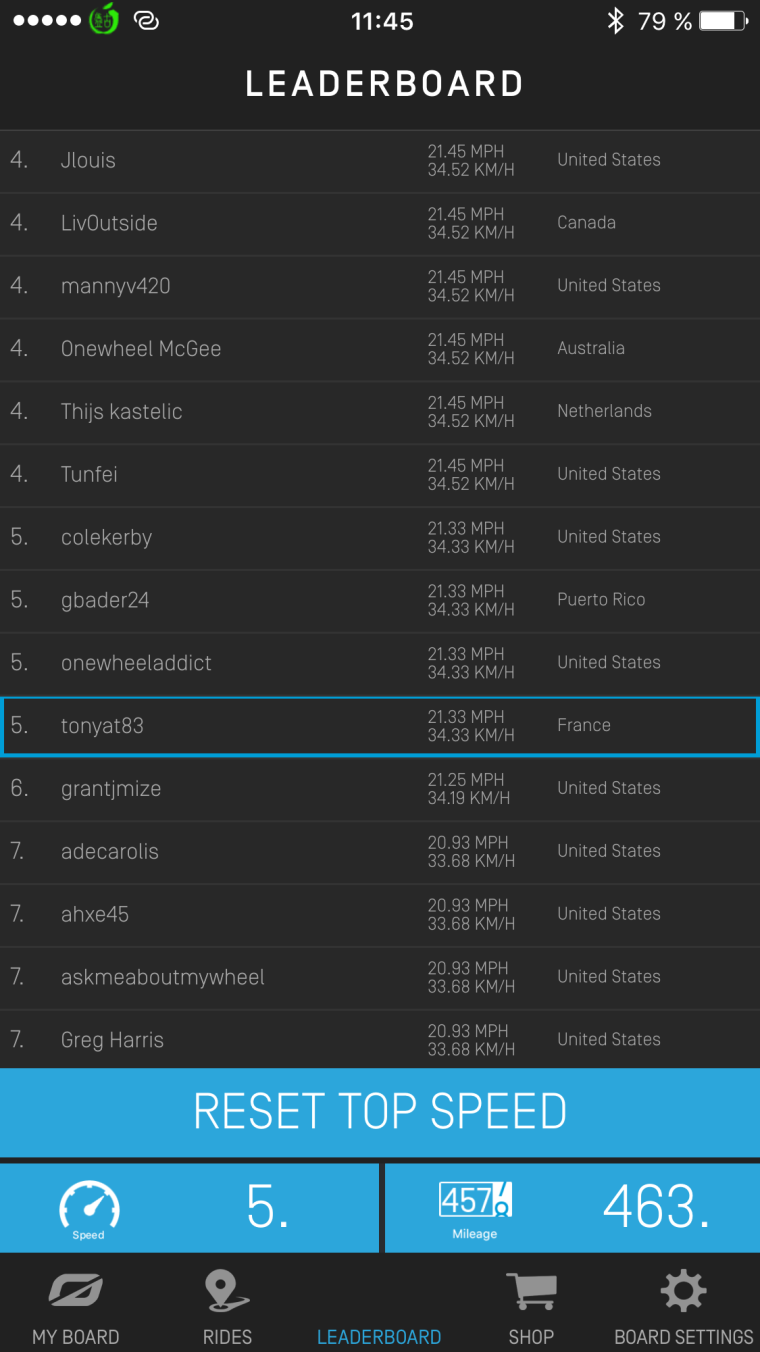Open the Shop cart icon
760x1352 pixels.
[x=530, y=1292]
